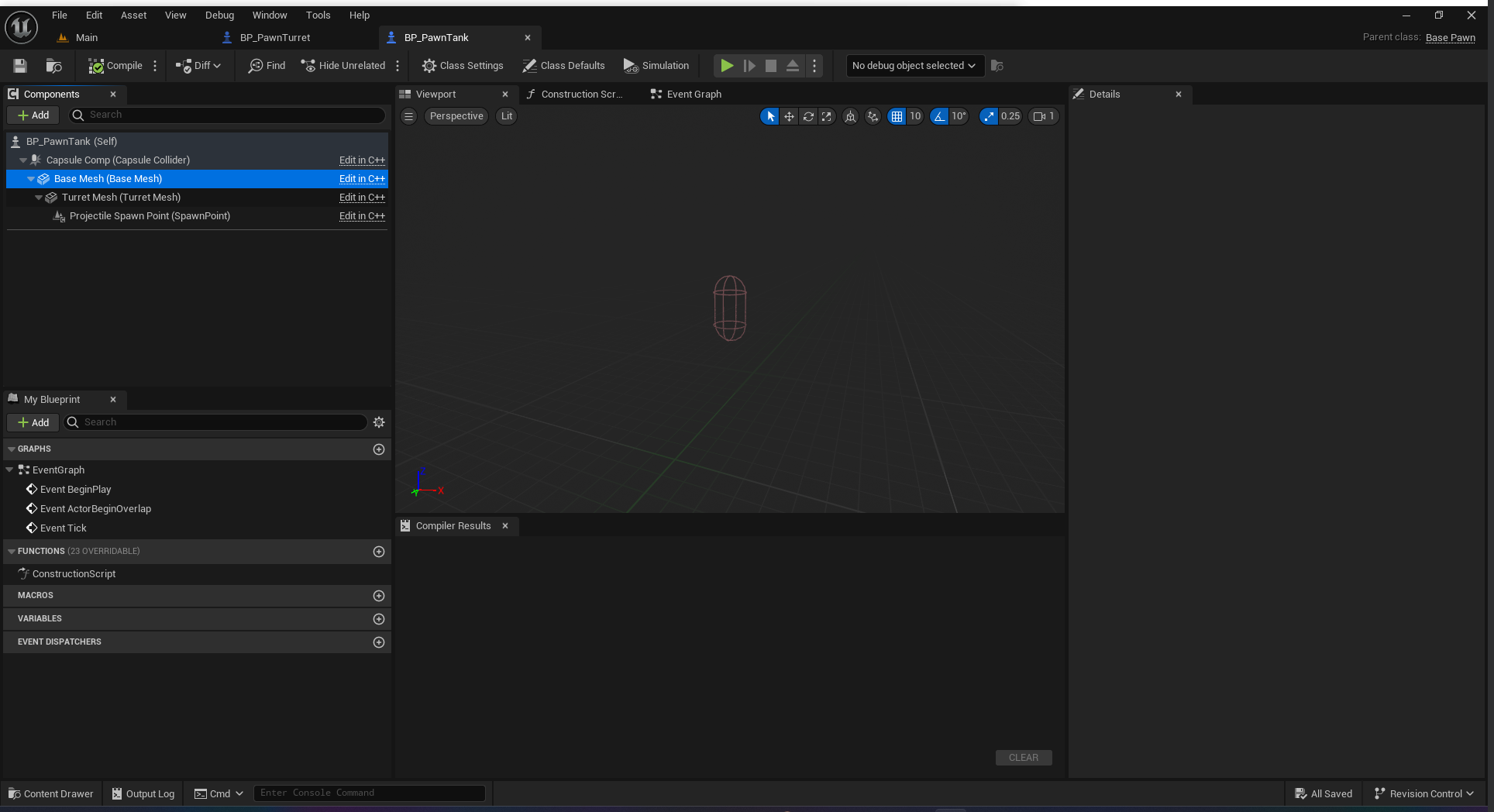The image size is (1494, 812).
Task: Add a new graph with plus icon
Action: (379, 449)
